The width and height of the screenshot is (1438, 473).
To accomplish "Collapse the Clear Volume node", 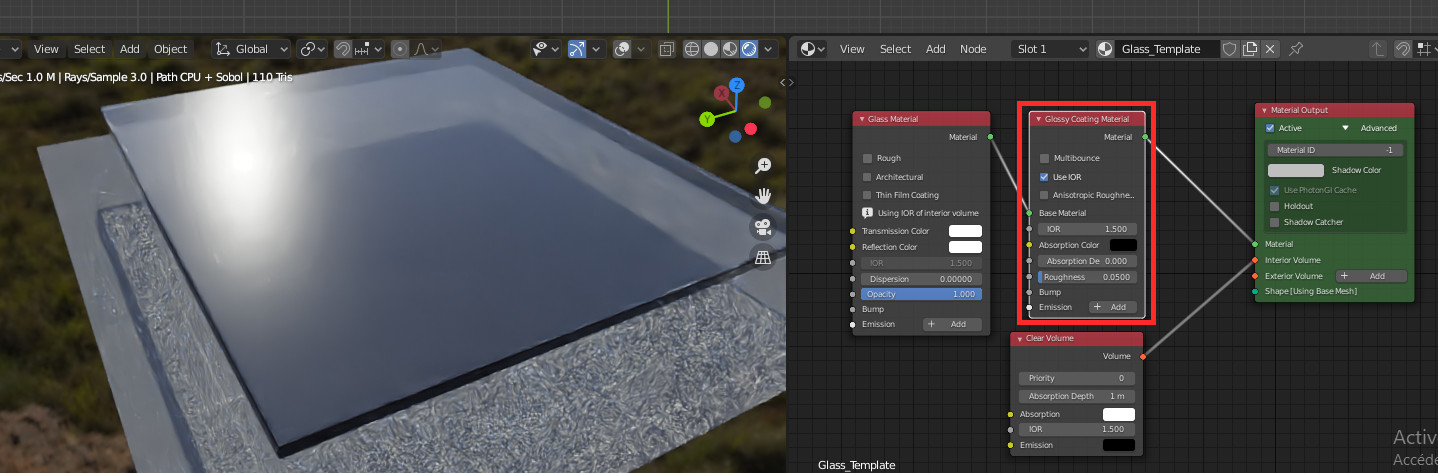I will coord(1020,339).
